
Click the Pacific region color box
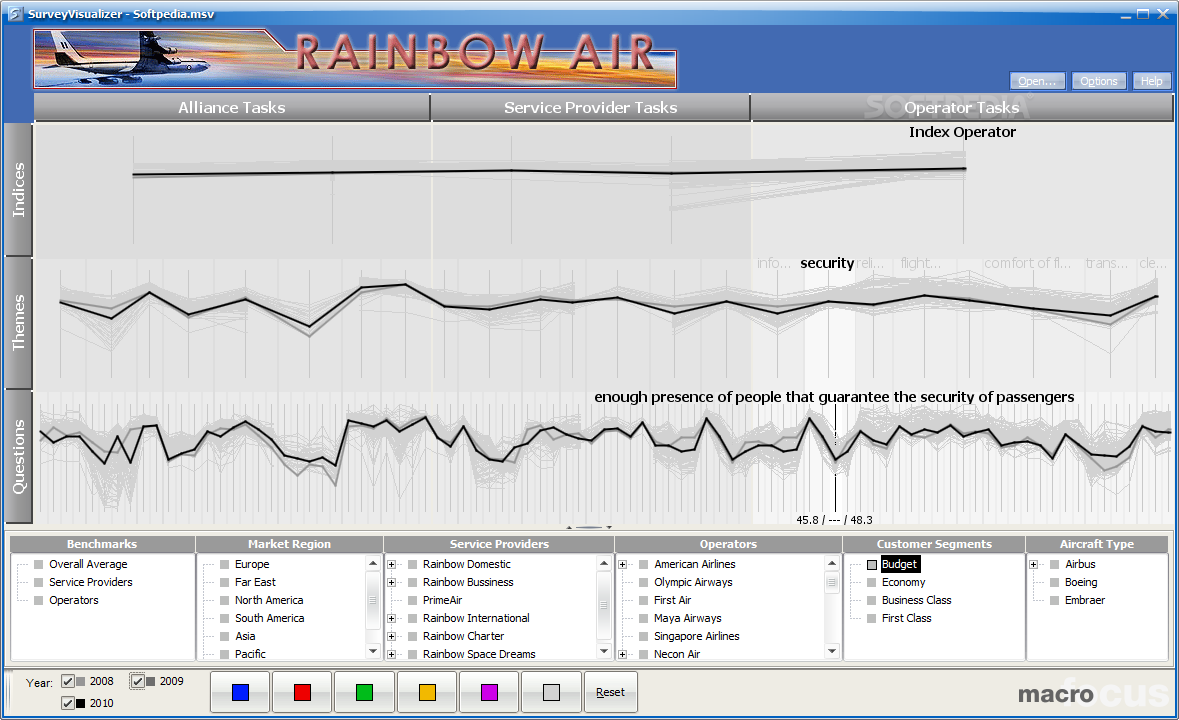coord(225,655)
